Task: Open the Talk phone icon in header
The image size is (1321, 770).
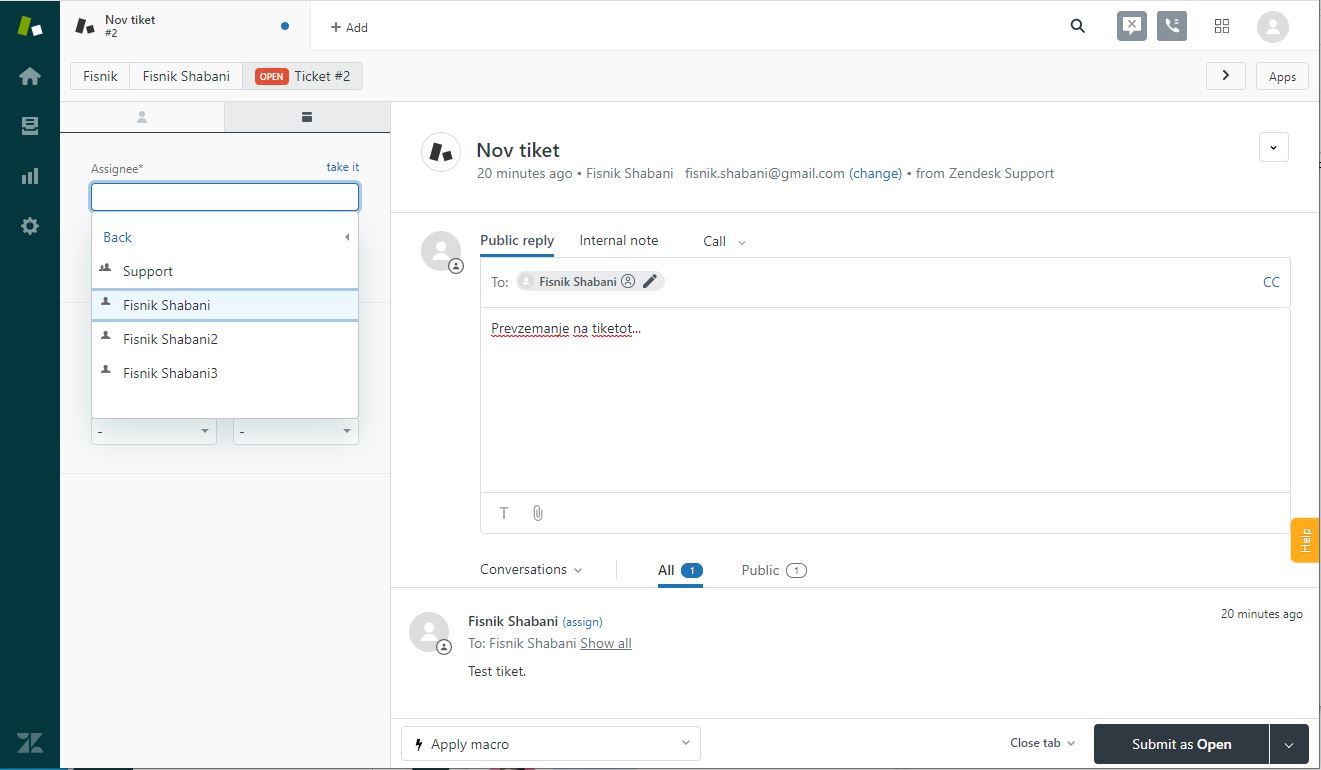Action: click(1172, 26)
